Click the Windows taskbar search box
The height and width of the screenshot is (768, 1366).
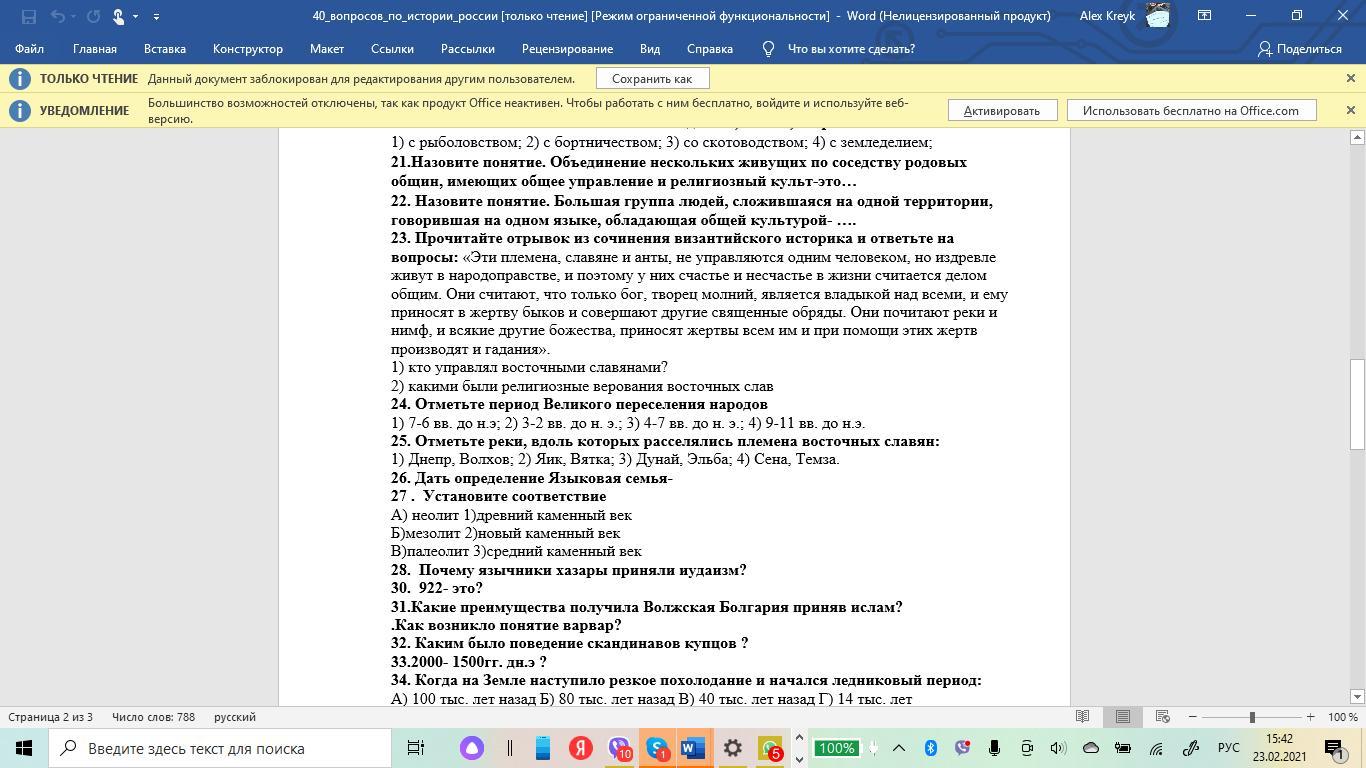[219, 748]
